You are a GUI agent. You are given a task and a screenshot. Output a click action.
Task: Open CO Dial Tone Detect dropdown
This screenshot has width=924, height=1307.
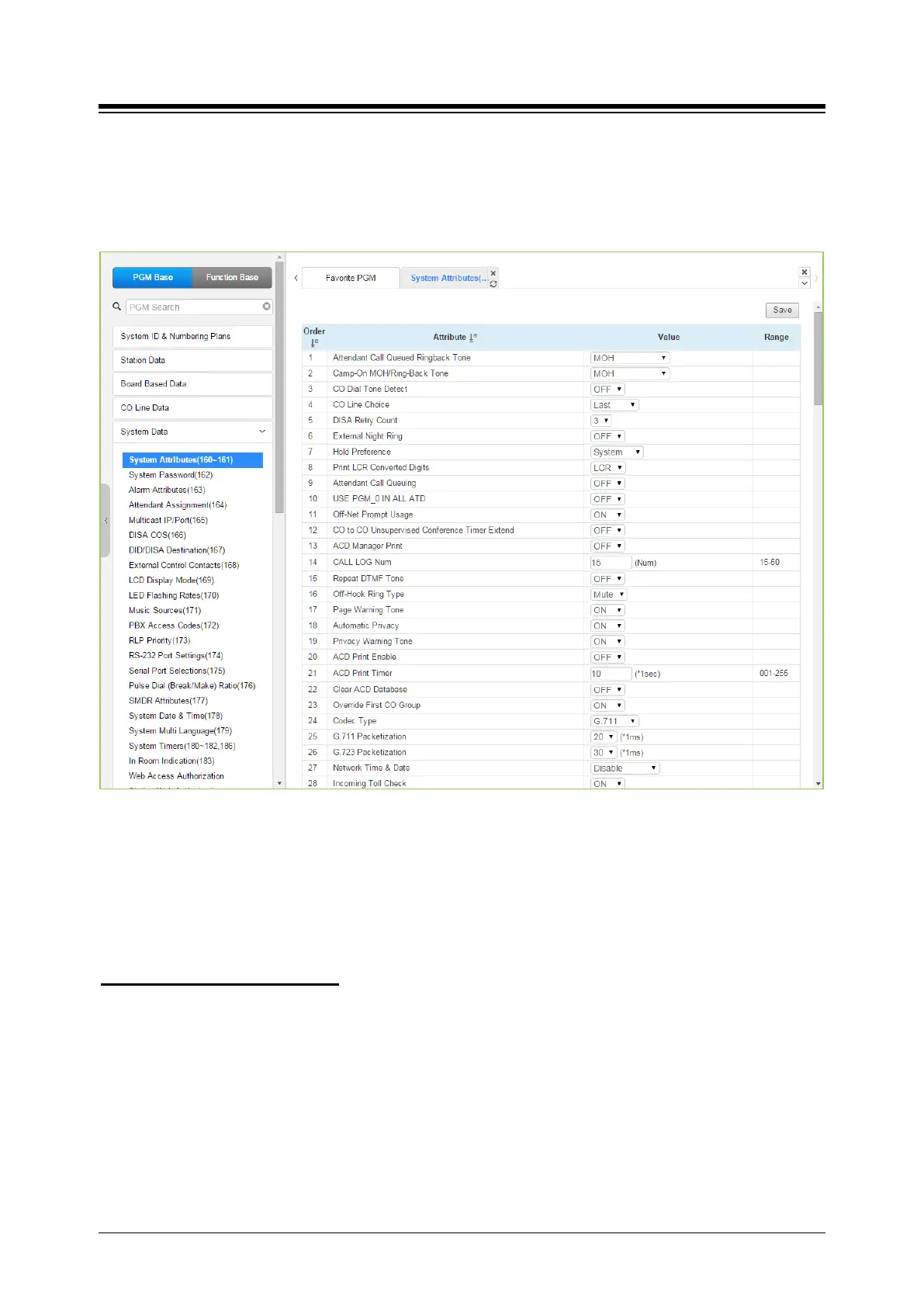607,390
